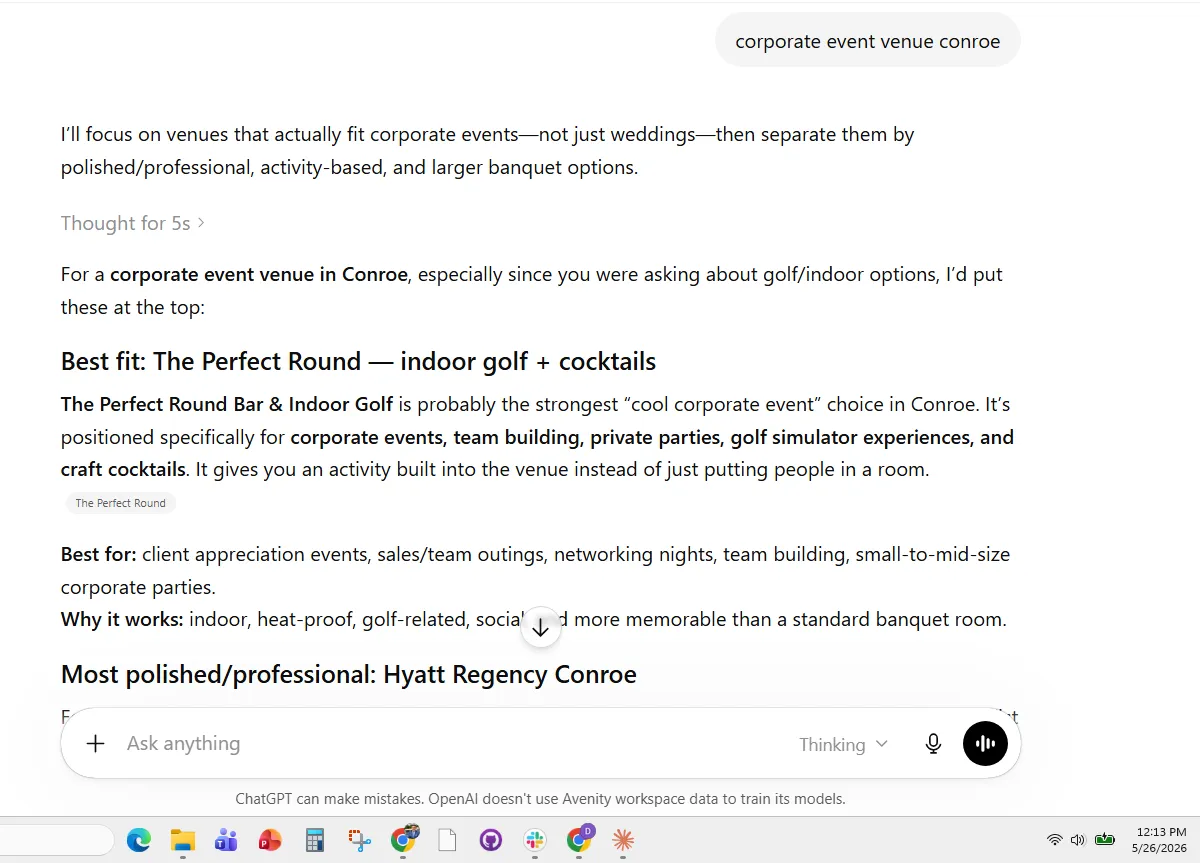Click the Wi-Fi network tray icon
The image size is (1200, 863).
point(1054,840)
